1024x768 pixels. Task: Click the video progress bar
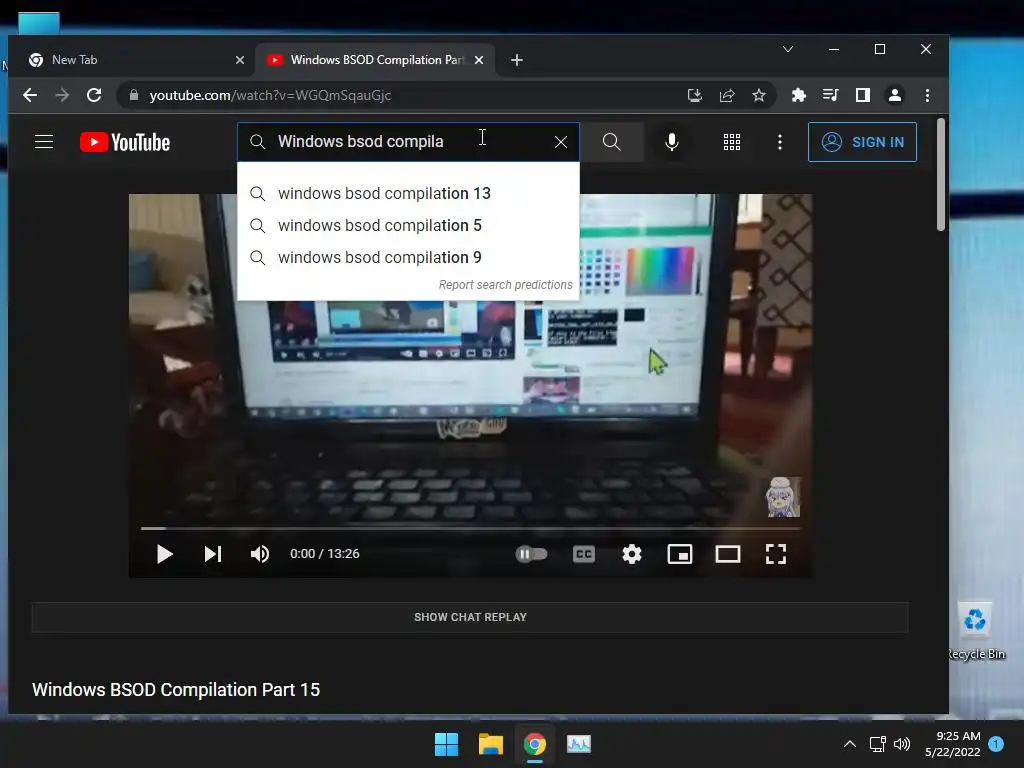pyautogui.click(x=470, y=528)
